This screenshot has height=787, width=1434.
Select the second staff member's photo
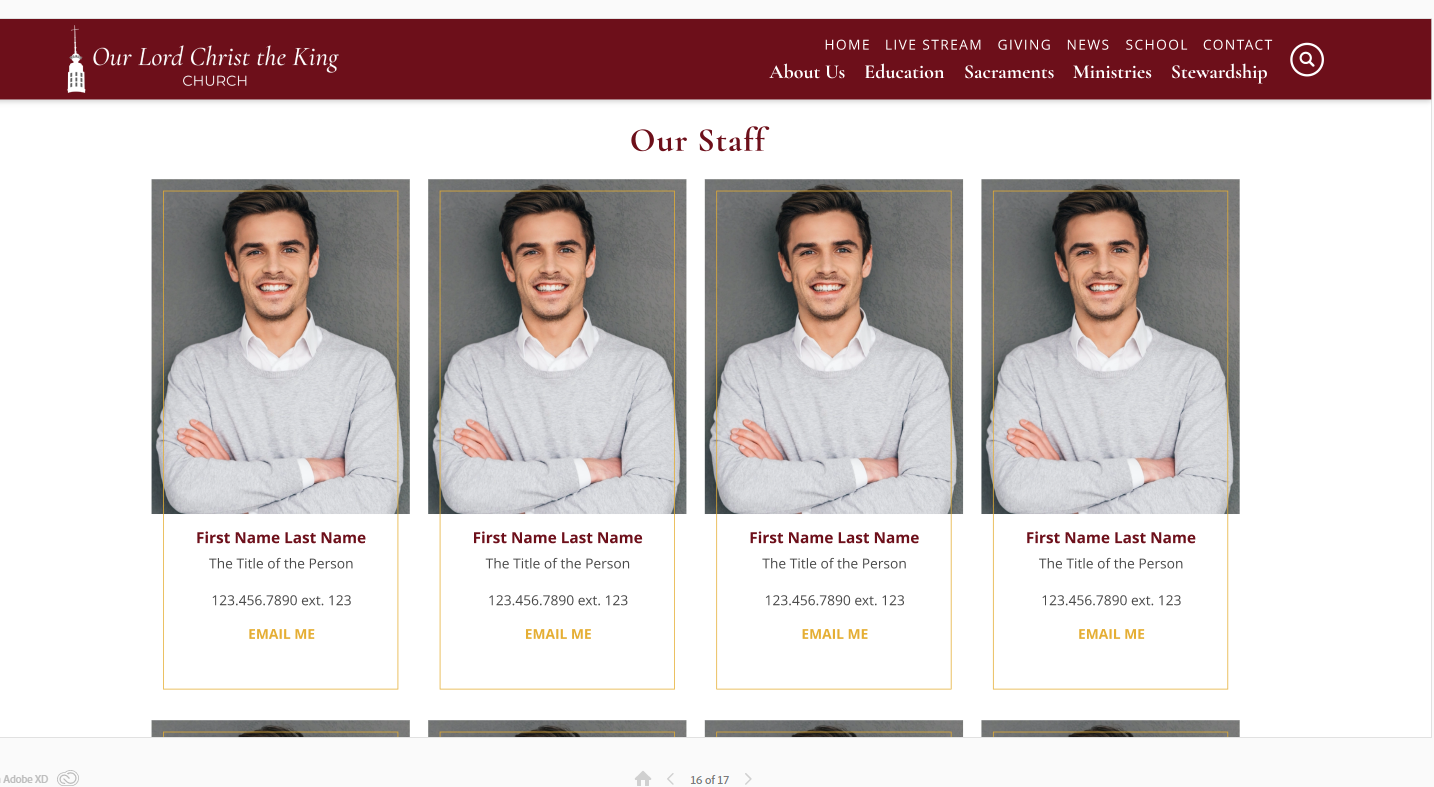pos(557,346)
